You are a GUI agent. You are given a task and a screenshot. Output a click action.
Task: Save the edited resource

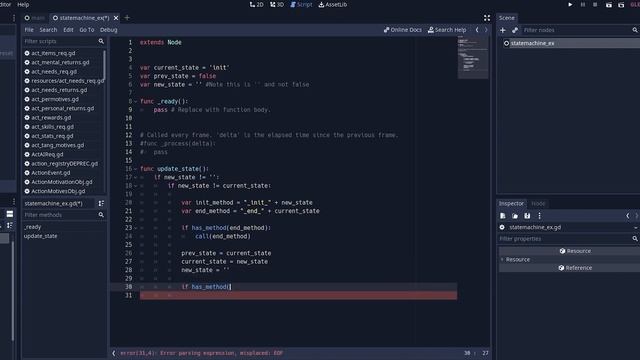[527, 216]
